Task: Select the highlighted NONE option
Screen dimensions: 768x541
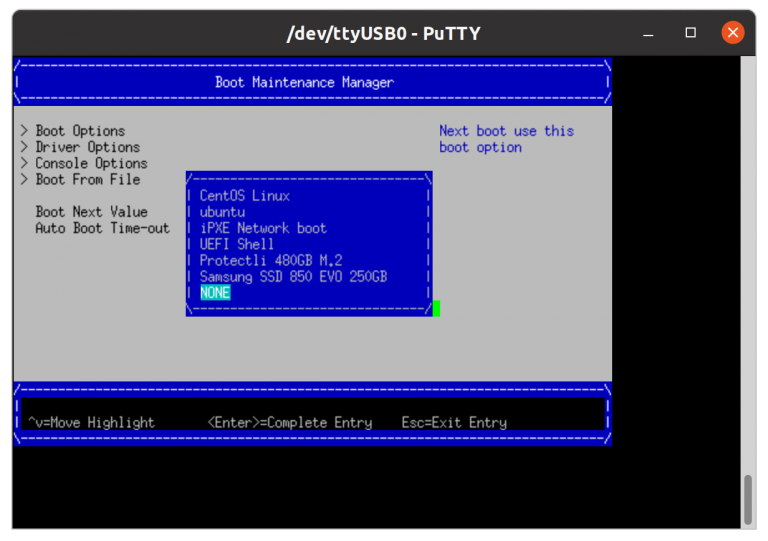Action: tap(215, 293)
